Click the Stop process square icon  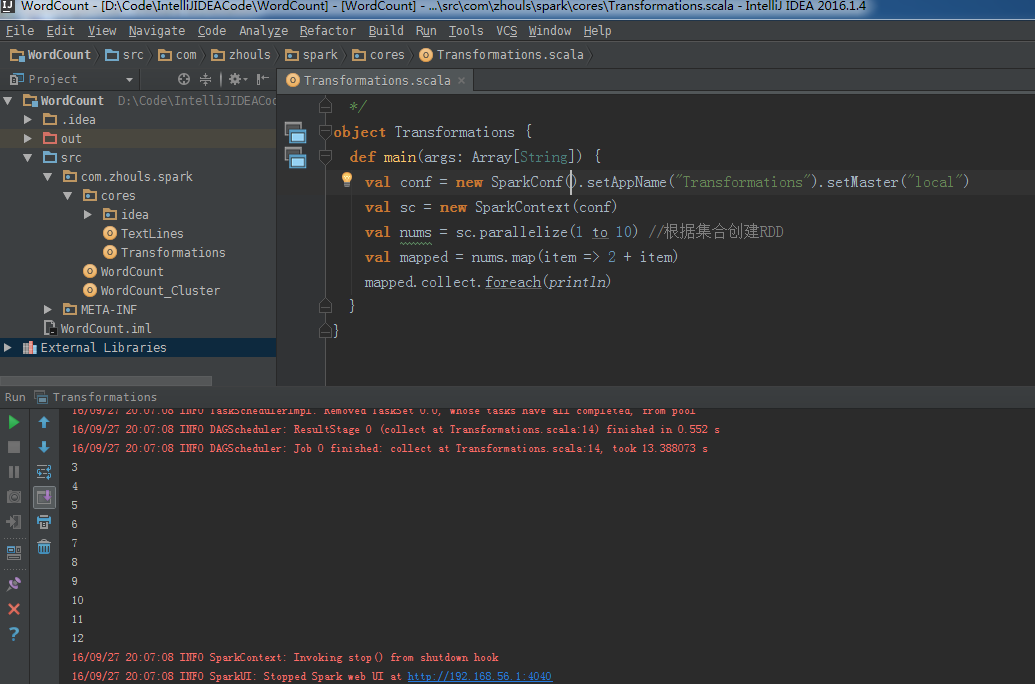13,447
